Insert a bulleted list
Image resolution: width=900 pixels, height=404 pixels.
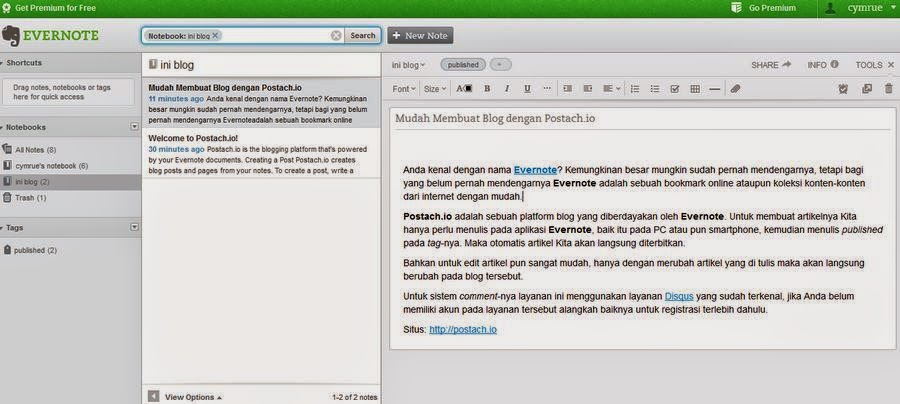point(655,89)
